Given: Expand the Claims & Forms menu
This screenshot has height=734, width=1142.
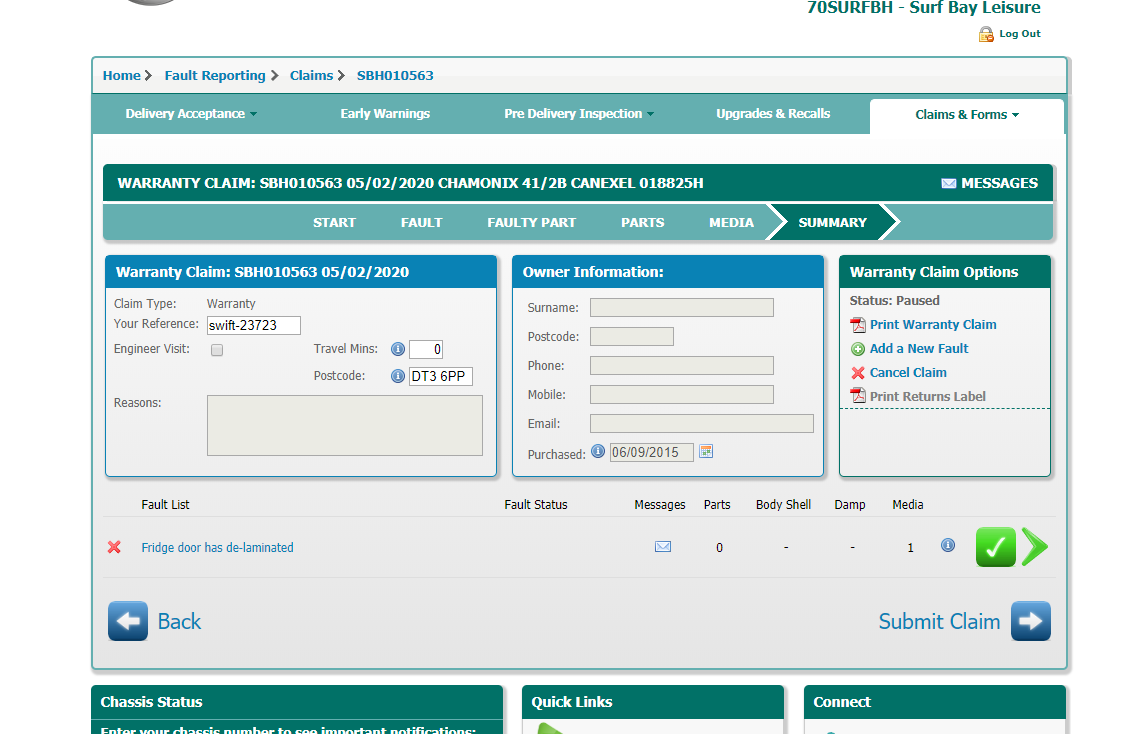Looking at the screenshot, I should (x=966, y=115).
